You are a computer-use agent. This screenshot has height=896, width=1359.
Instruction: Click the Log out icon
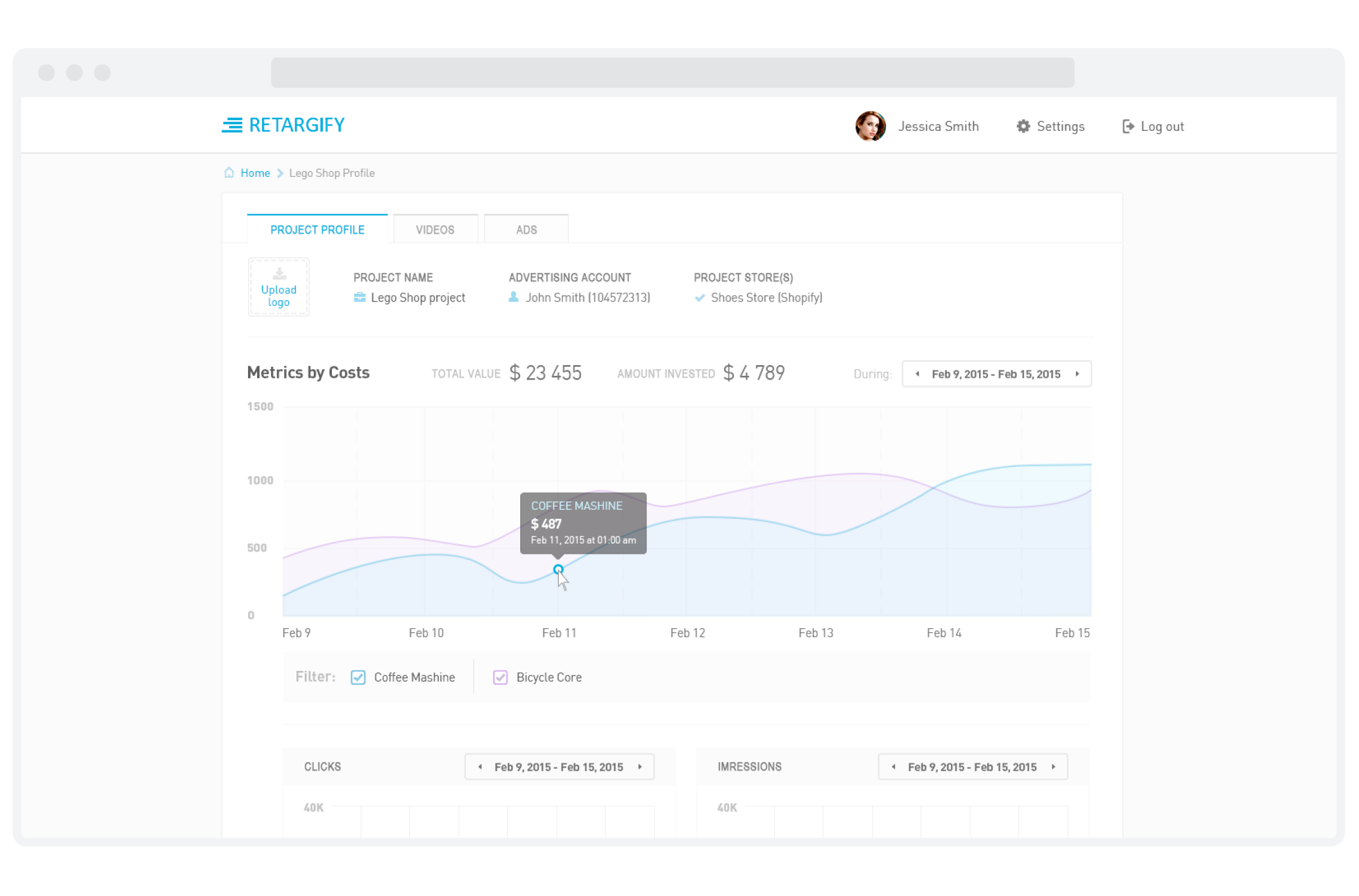(1127, 125)
